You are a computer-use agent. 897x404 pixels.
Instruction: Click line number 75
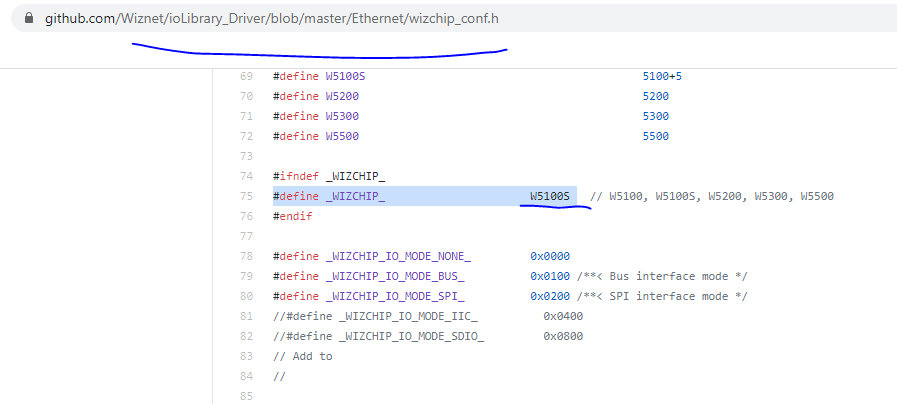(x=247, y=196)
